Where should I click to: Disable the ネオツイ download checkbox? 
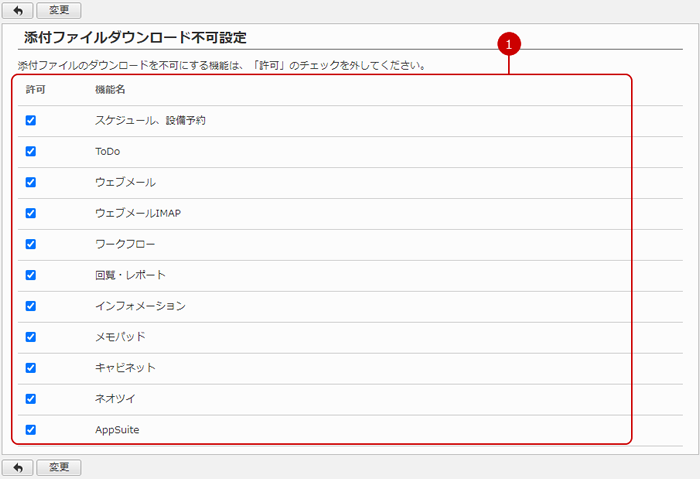point(31,399)
